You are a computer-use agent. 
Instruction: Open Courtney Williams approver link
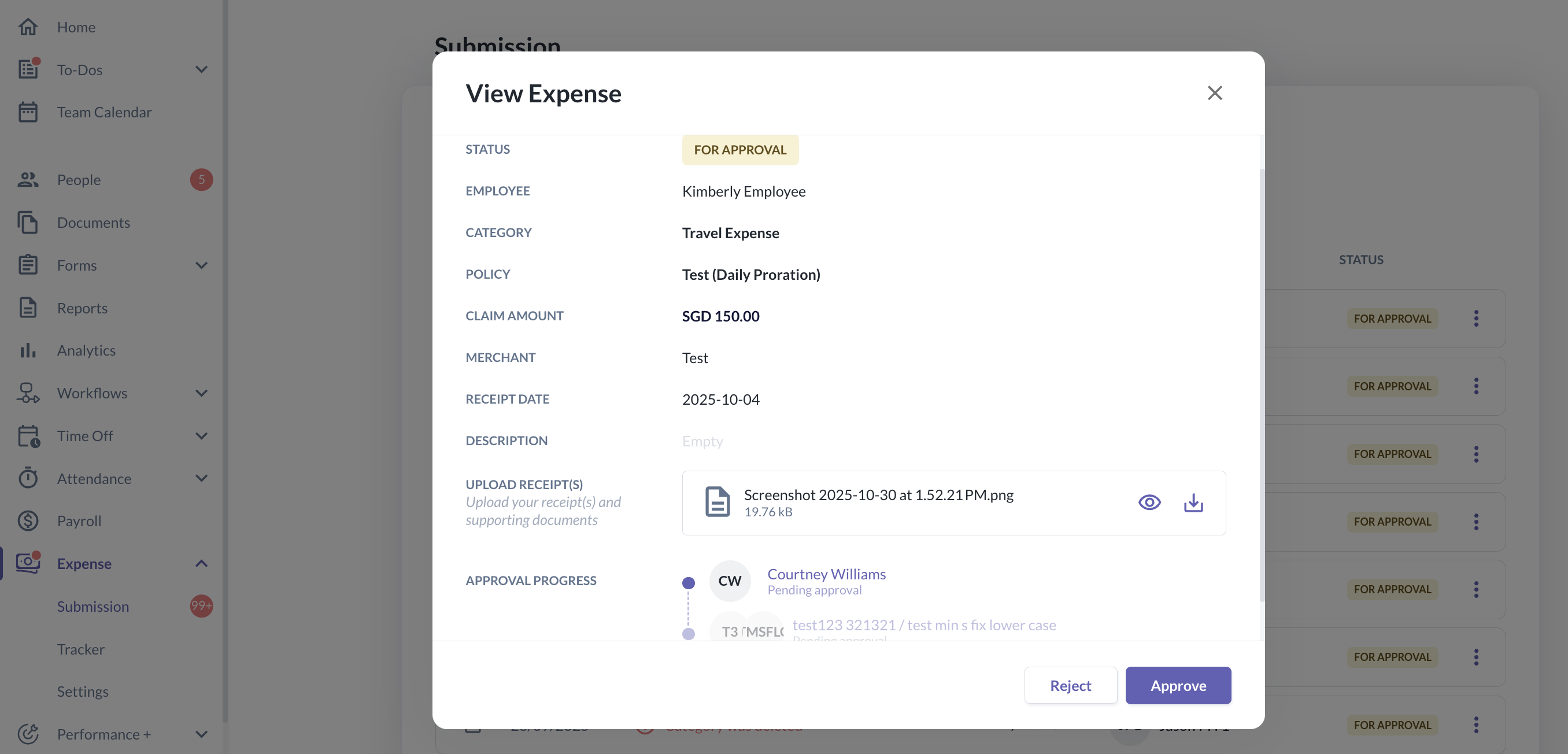point(826,574)
